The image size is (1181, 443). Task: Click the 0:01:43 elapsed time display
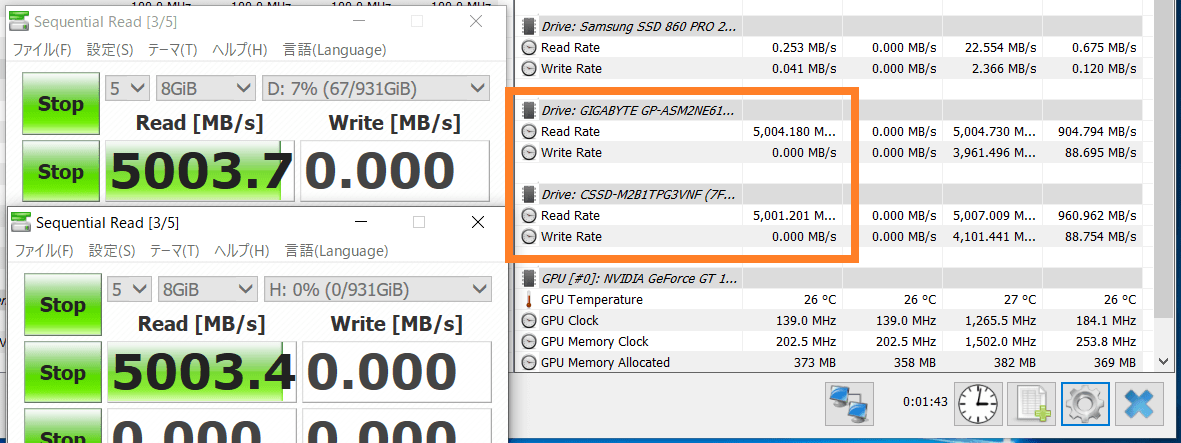(x=925, y=402)
